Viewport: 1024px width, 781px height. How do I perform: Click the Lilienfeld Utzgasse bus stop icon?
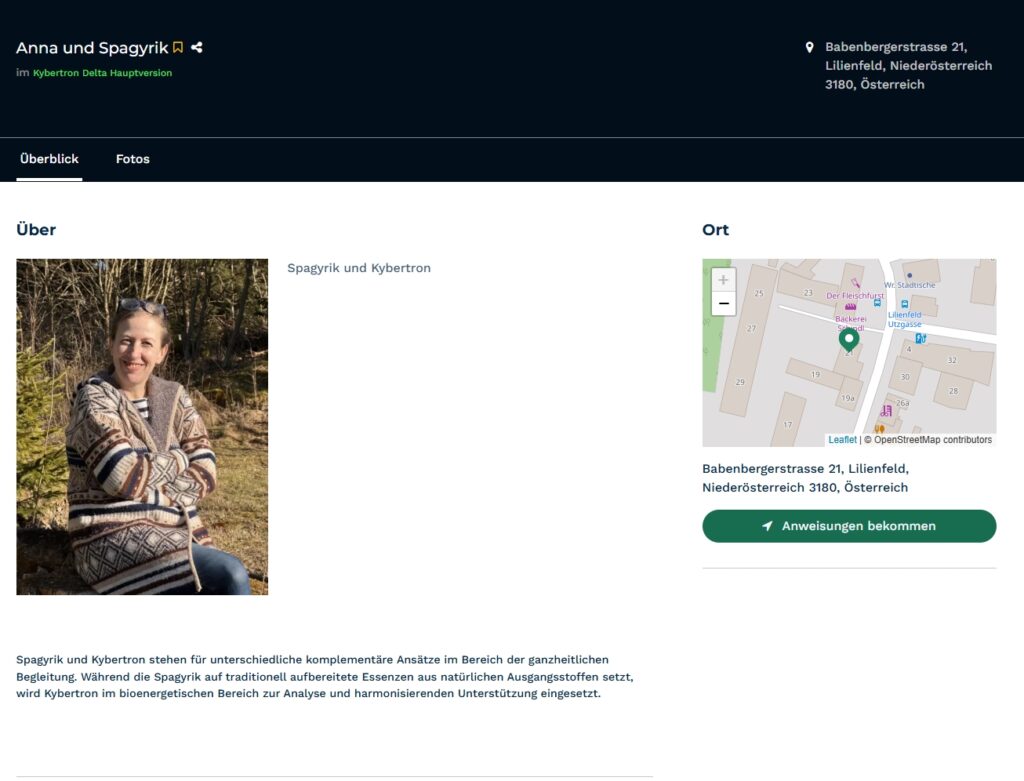click(904, 304)
